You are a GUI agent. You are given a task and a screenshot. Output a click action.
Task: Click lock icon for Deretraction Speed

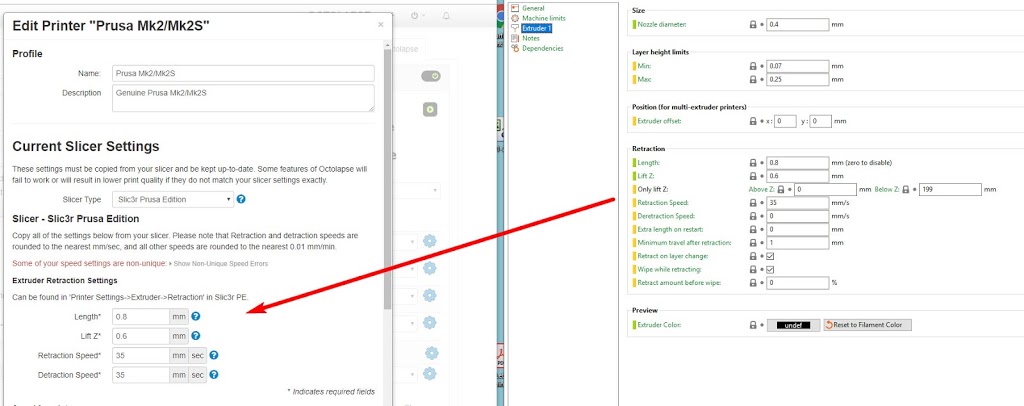(x=753, y=216)
